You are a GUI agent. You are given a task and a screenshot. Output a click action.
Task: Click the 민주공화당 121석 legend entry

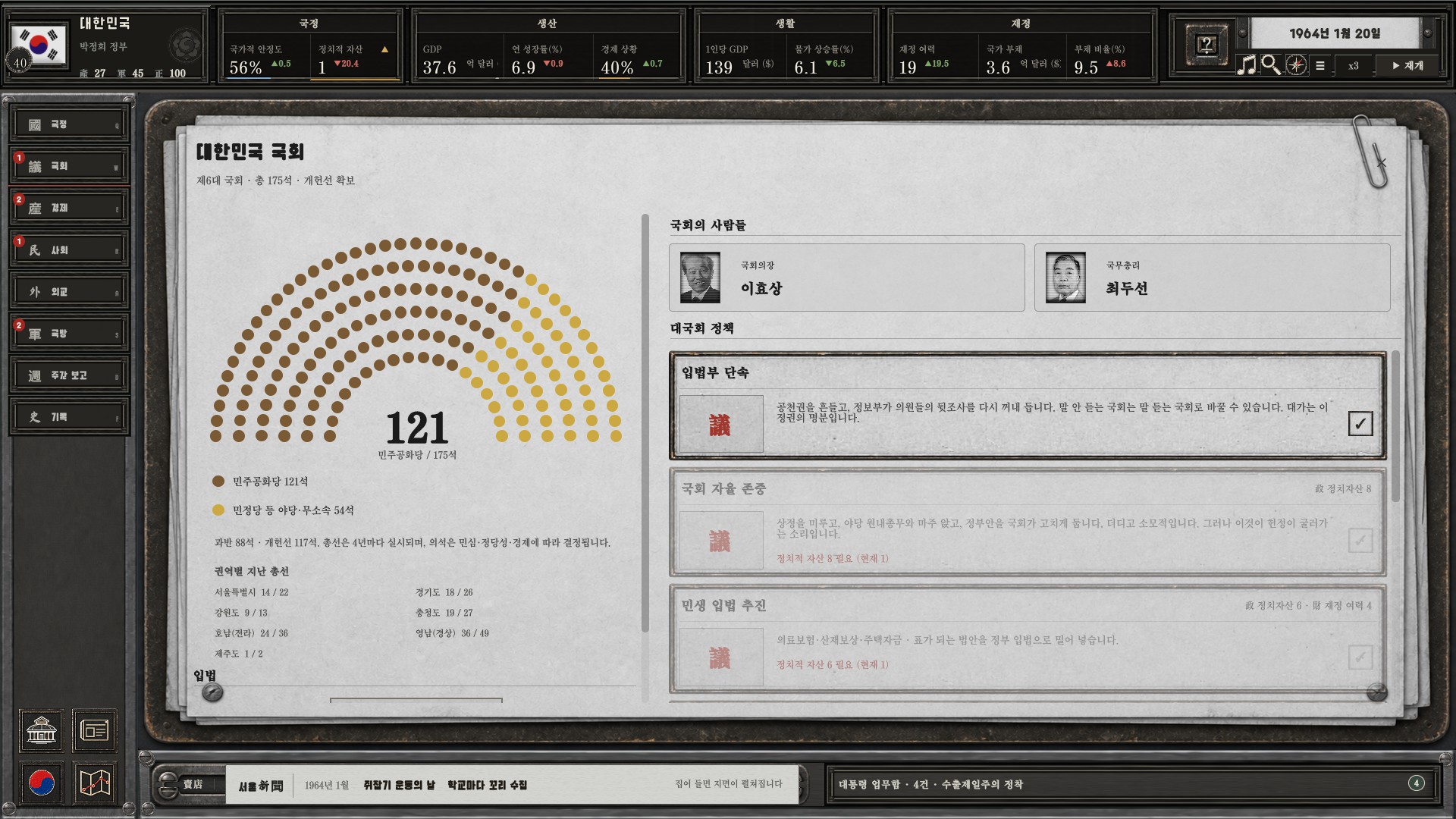(260, 482)
